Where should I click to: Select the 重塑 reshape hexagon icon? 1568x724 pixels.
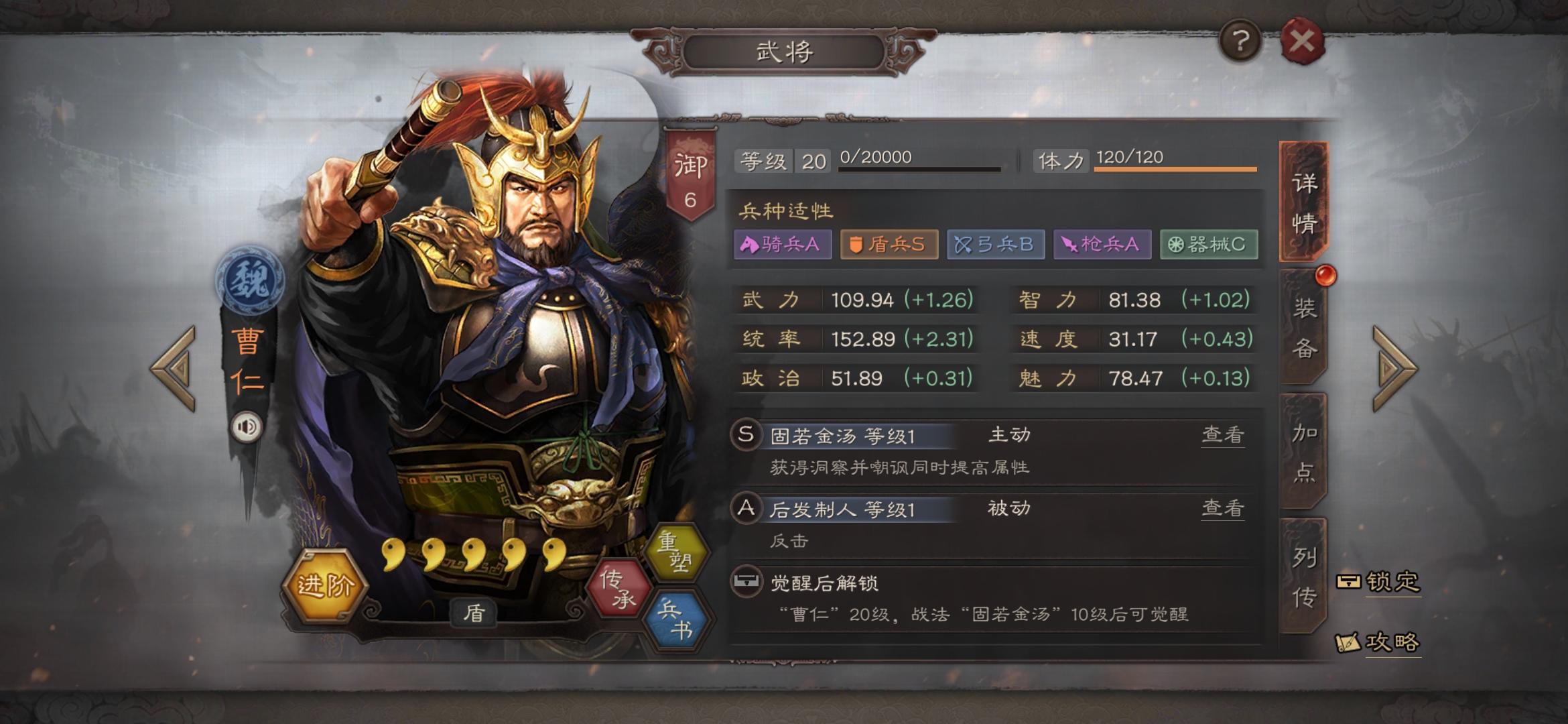click(675, 551)
